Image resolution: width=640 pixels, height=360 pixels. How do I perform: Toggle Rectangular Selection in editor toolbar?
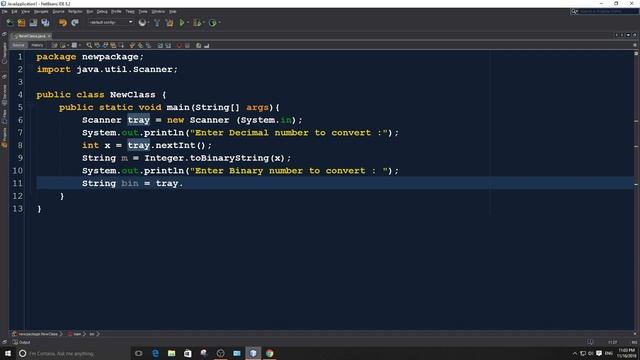122,45
